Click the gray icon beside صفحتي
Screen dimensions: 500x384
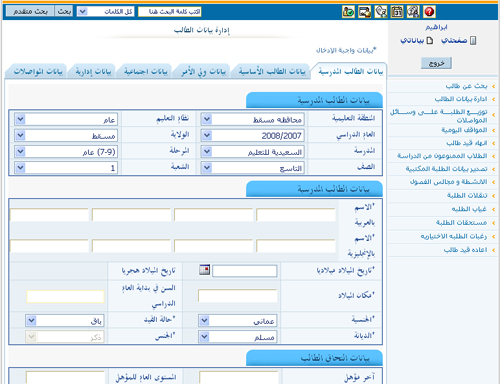coord(473,41)
